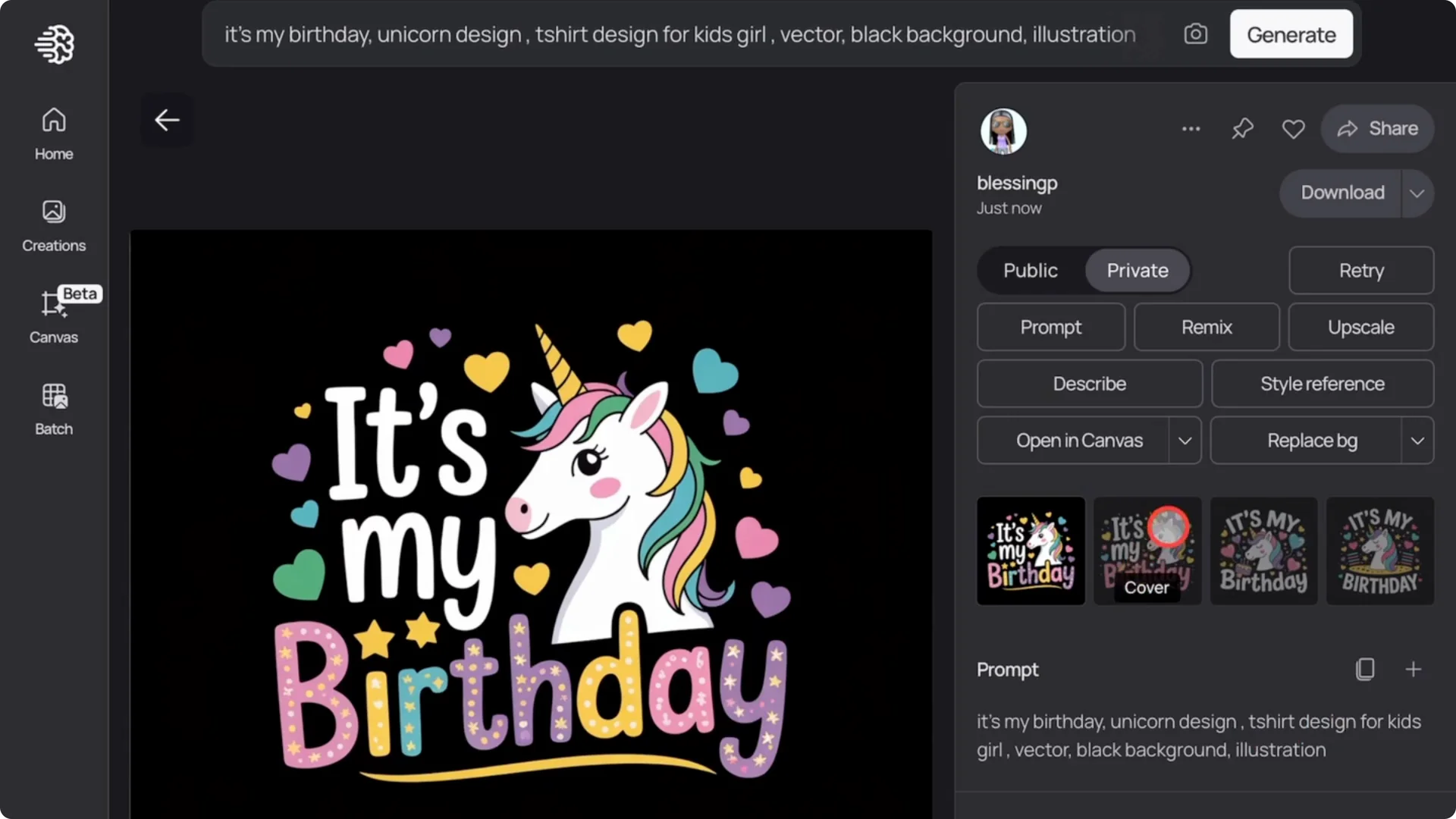The image size is (1456, 819).
Task: Click the camera icon in the prompt bar
Action: [x=1195, y=33]
